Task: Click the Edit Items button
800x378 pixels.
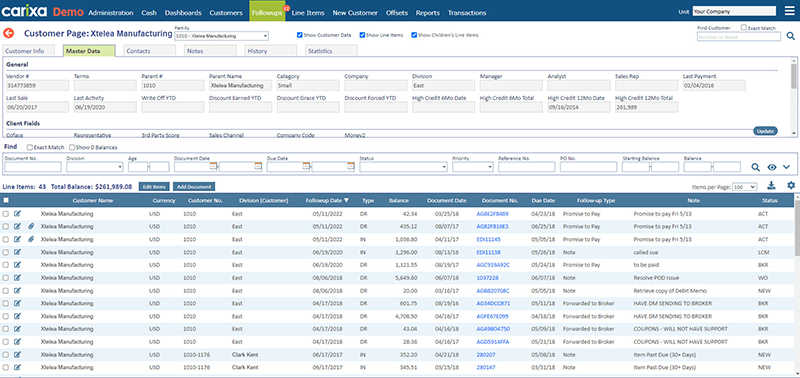Action: [154, 187]
